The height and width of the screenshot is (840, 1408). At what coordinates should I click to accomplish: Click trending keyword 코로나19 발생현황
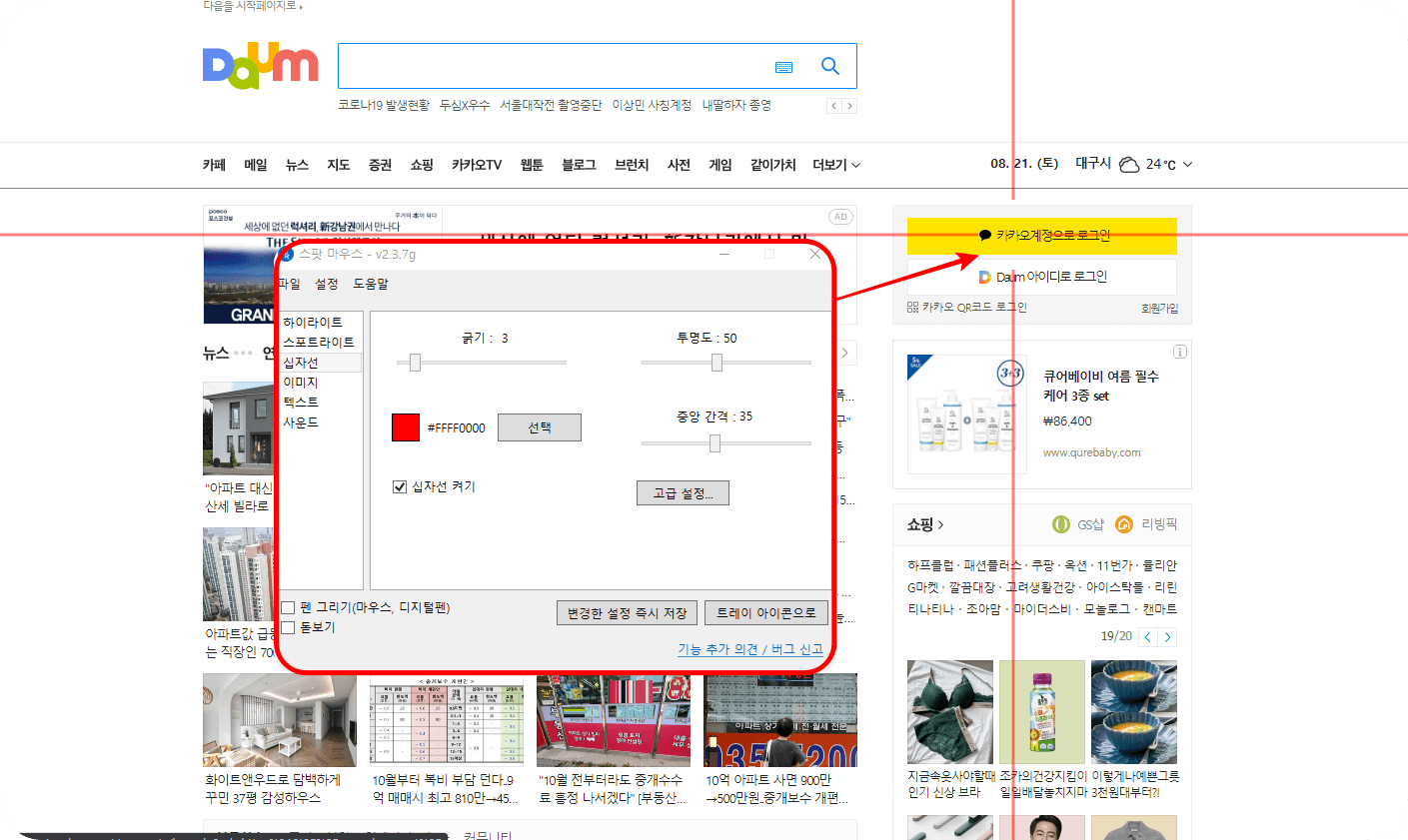click(384, 105)
